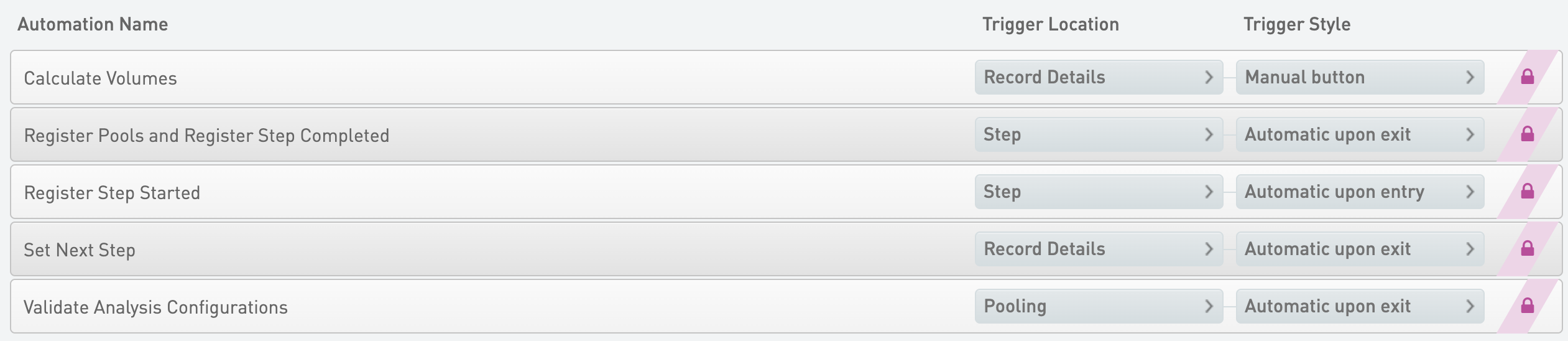Viewport: 1568px width, 341px height.
Task: Open the Manual button trigger style dropdown
Action: point(1360,77)
